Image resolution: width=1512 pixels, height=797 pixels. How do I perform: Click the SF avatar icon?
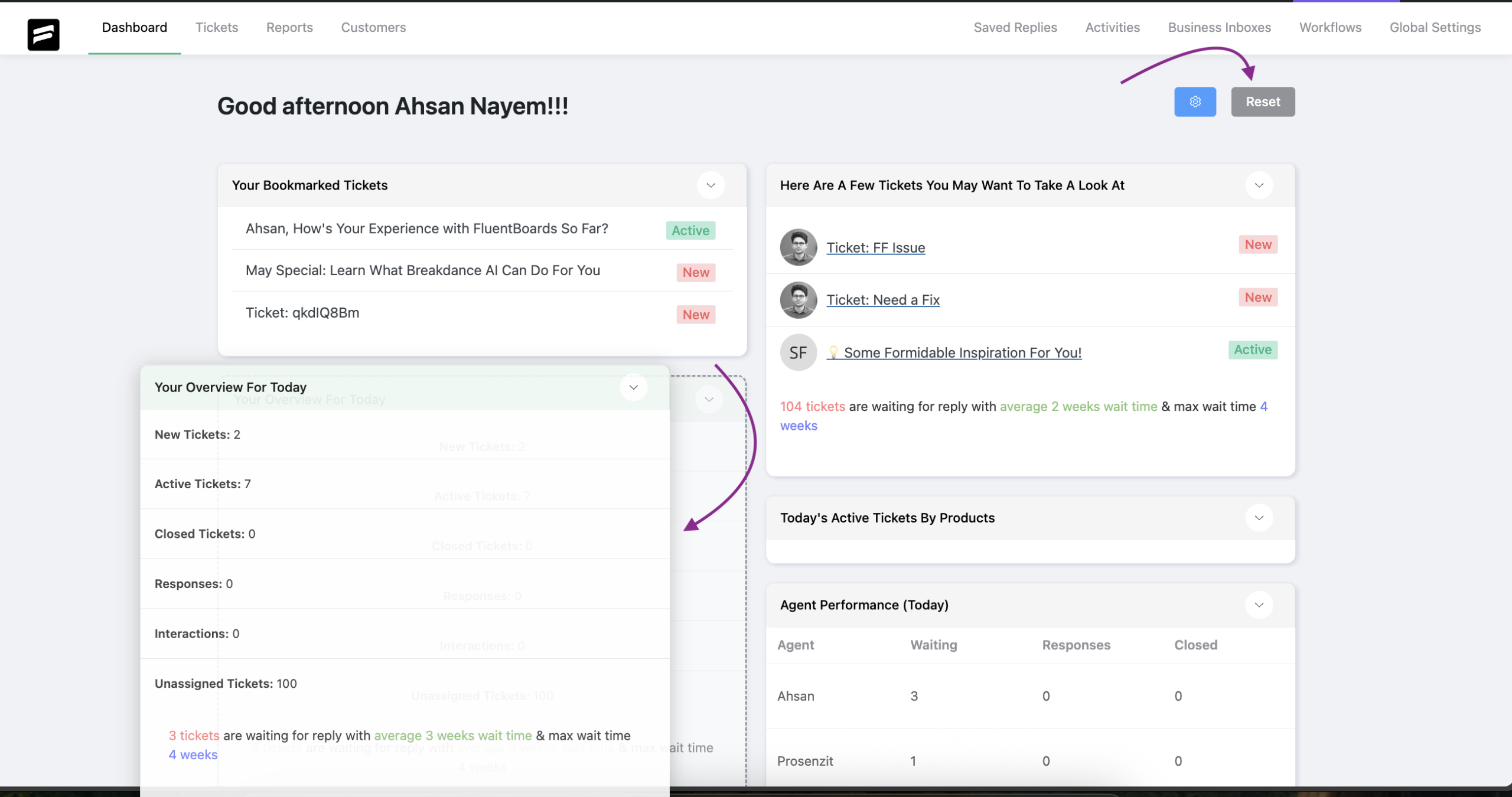click(x=797, y=352)
